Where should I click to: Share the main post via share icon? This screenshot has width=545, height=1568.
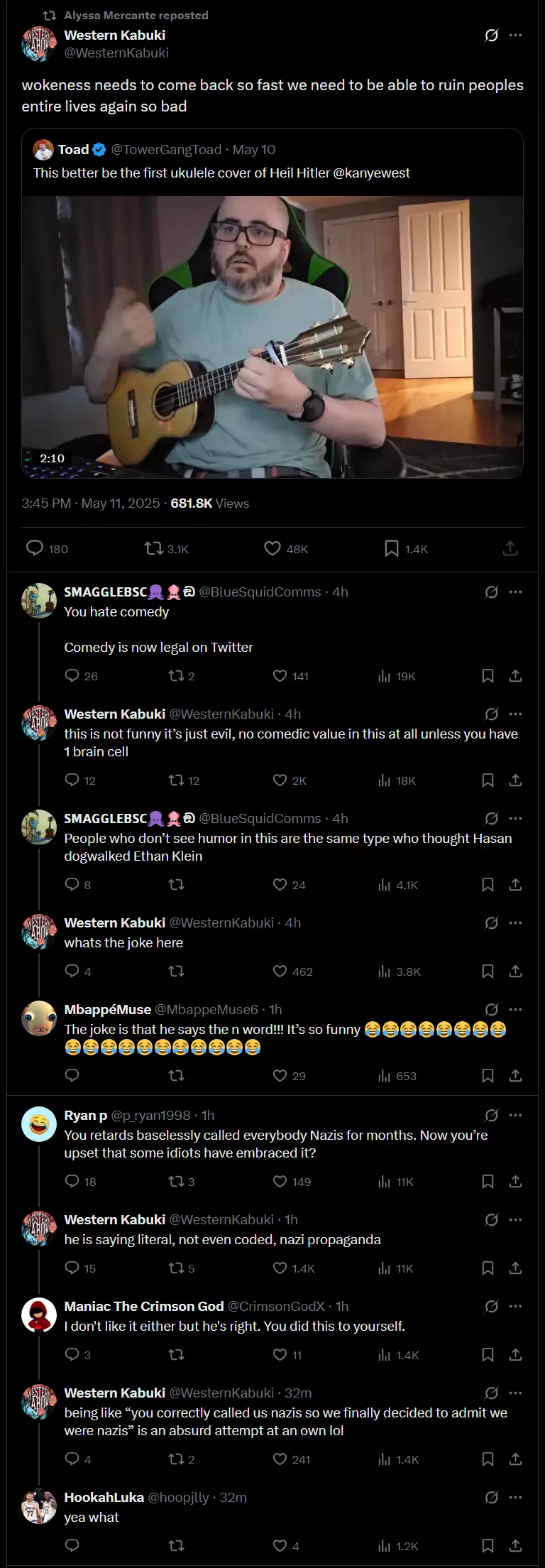(x=510, y=548)
